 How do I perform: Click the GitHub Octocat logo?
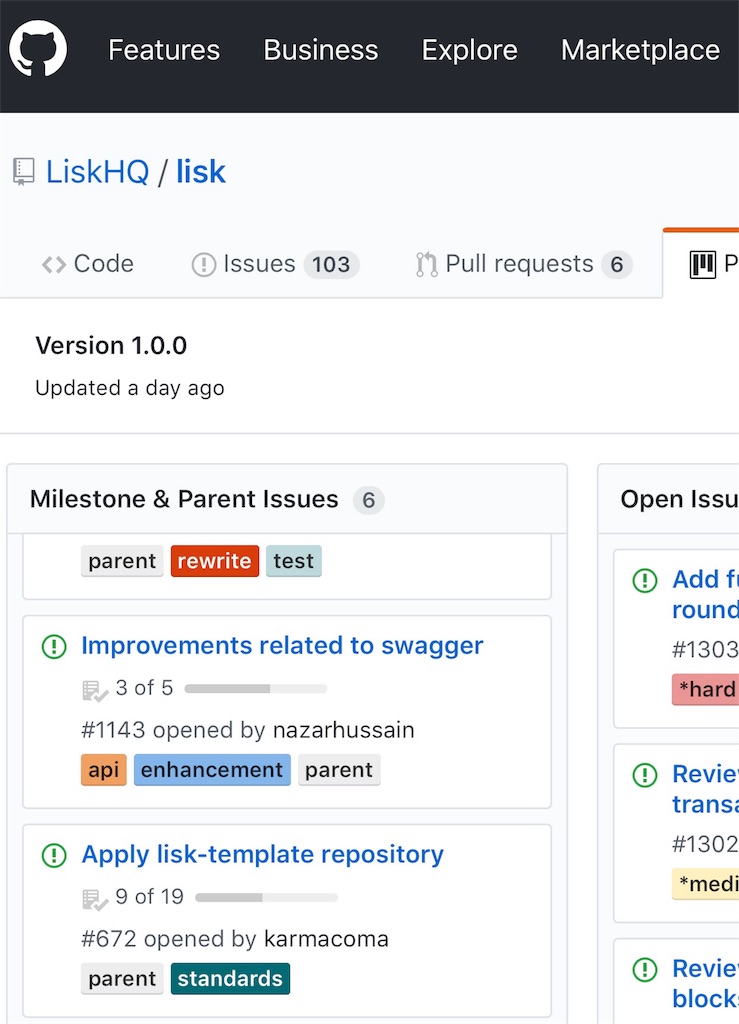click(38, 49)
